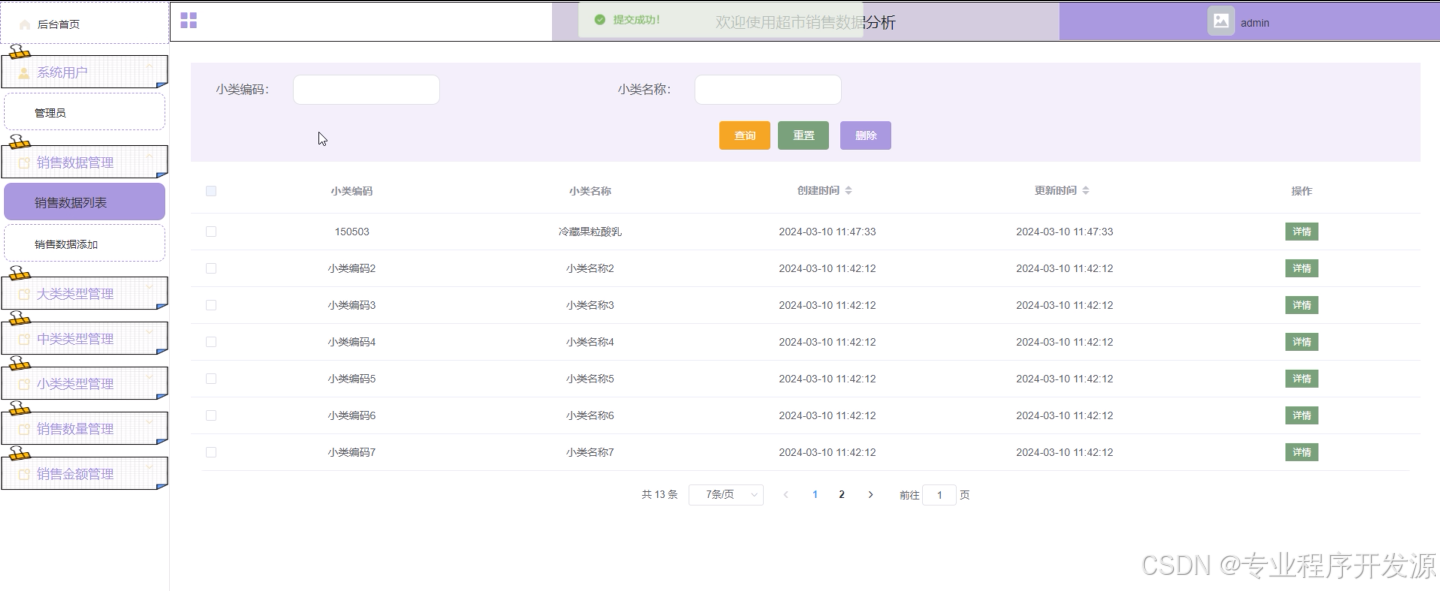The image size is (1440, 591).
Task: Focus the 小类名称 search input
Action: [x=768, y=89]
